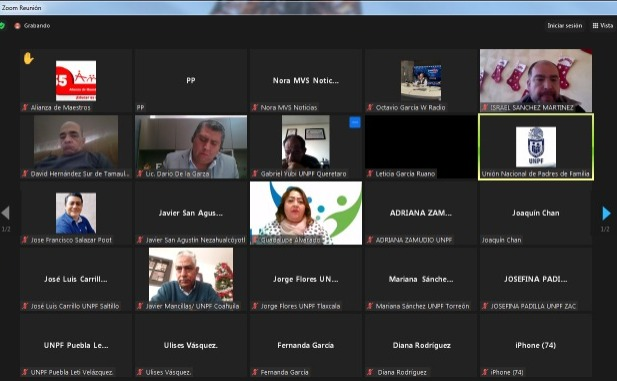
Task: Click the raised hand icon on Alianza de Maestros
Action: point(28,58)
